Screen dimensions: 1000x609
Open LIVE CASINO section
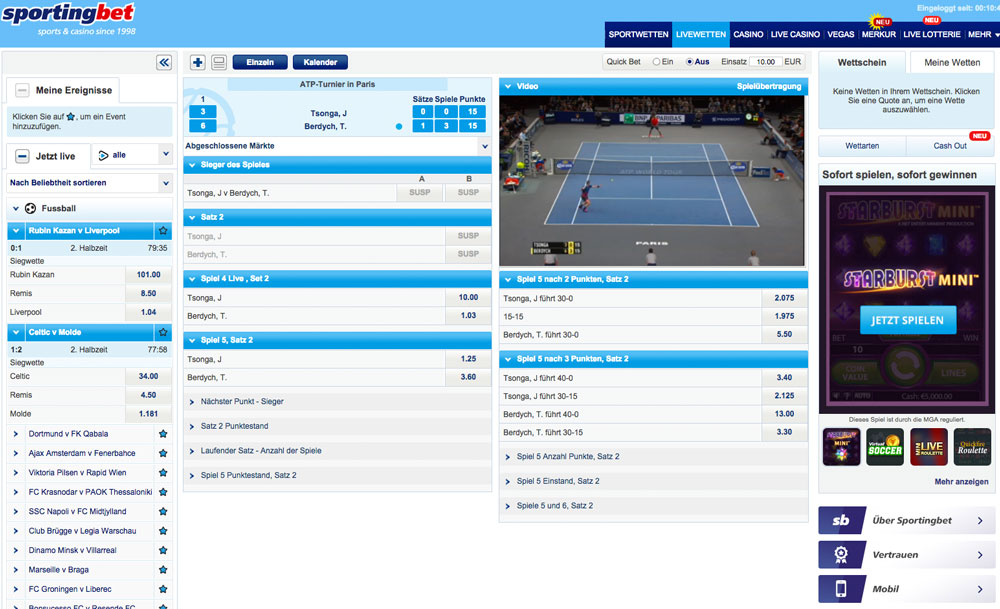795,34
